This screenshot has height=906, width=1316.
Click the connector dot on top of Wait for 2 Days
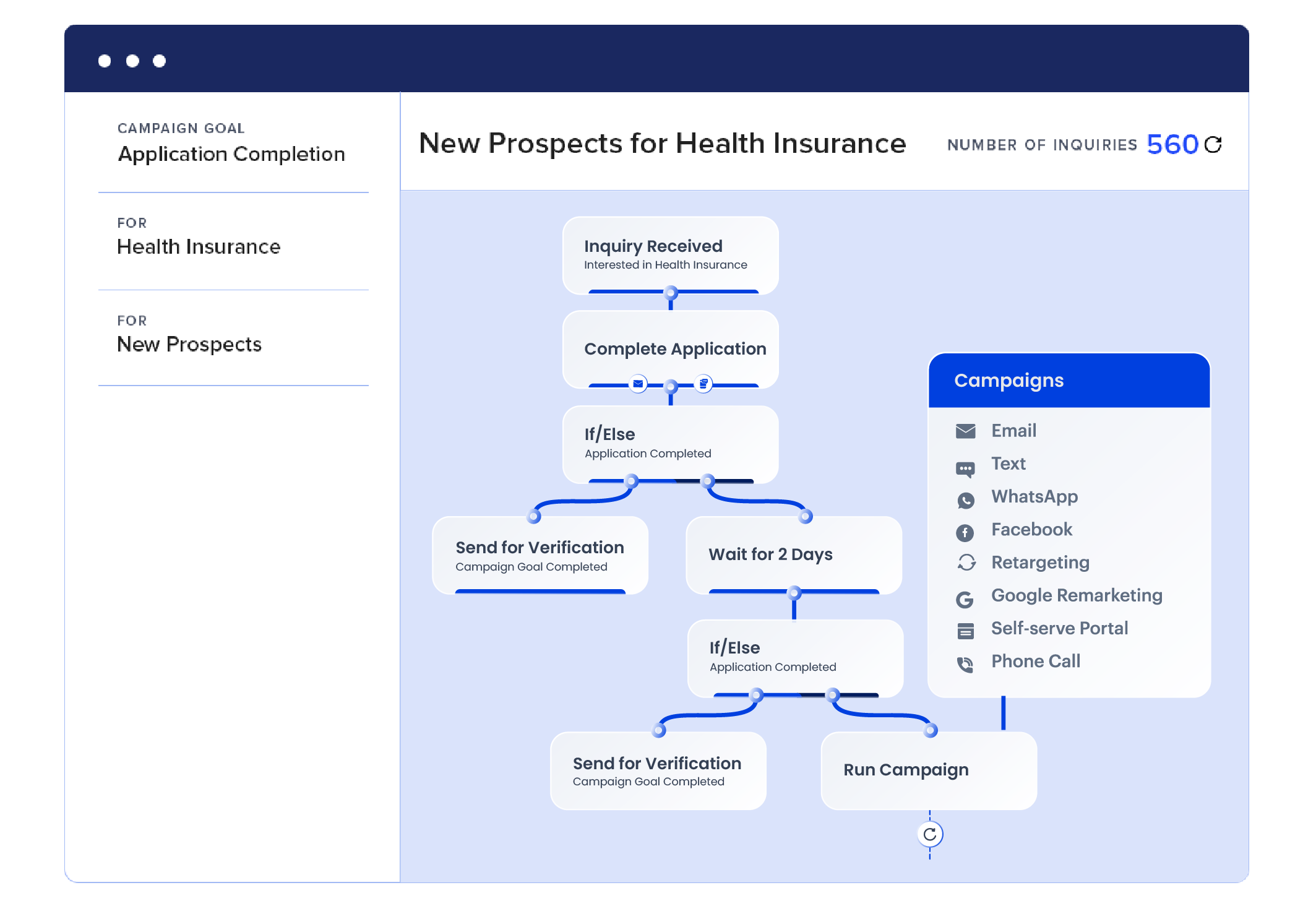point(806,516)
